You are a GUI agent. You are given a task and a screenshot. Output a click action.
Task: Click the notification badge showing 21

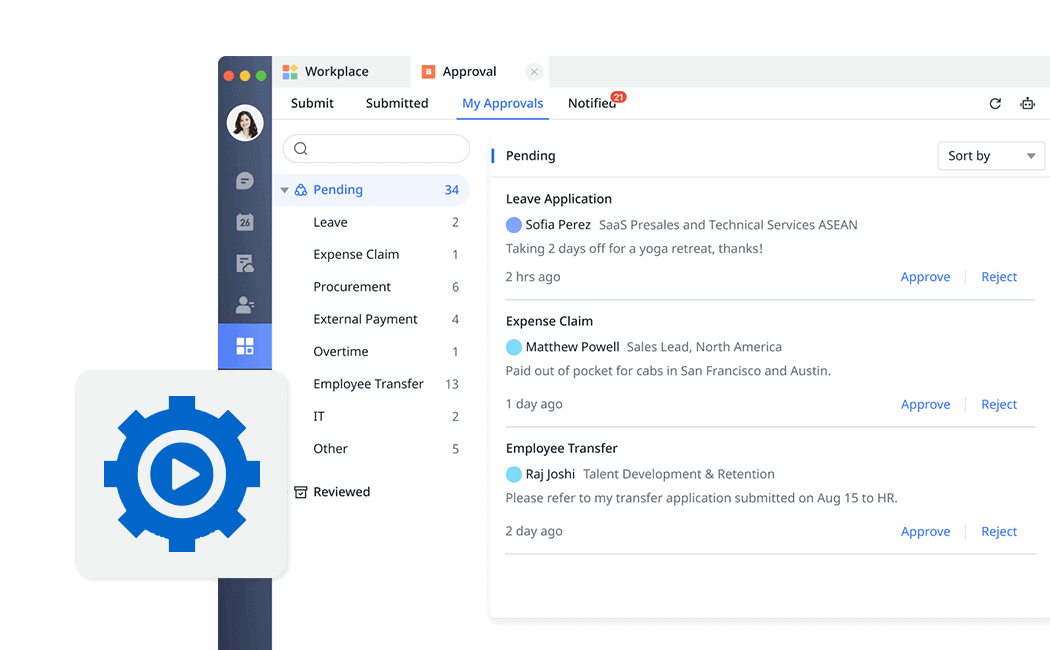pyautogui.click(x=619, y=97)
